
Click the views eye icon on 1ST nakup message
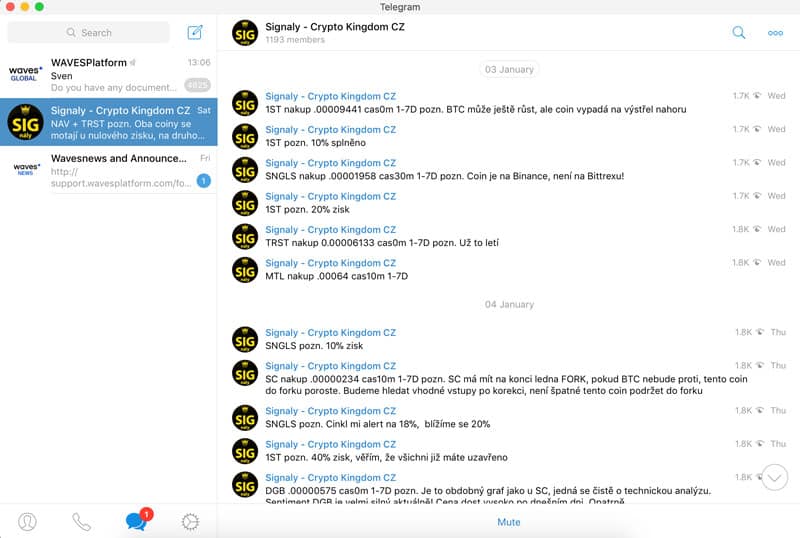point(757,95)
